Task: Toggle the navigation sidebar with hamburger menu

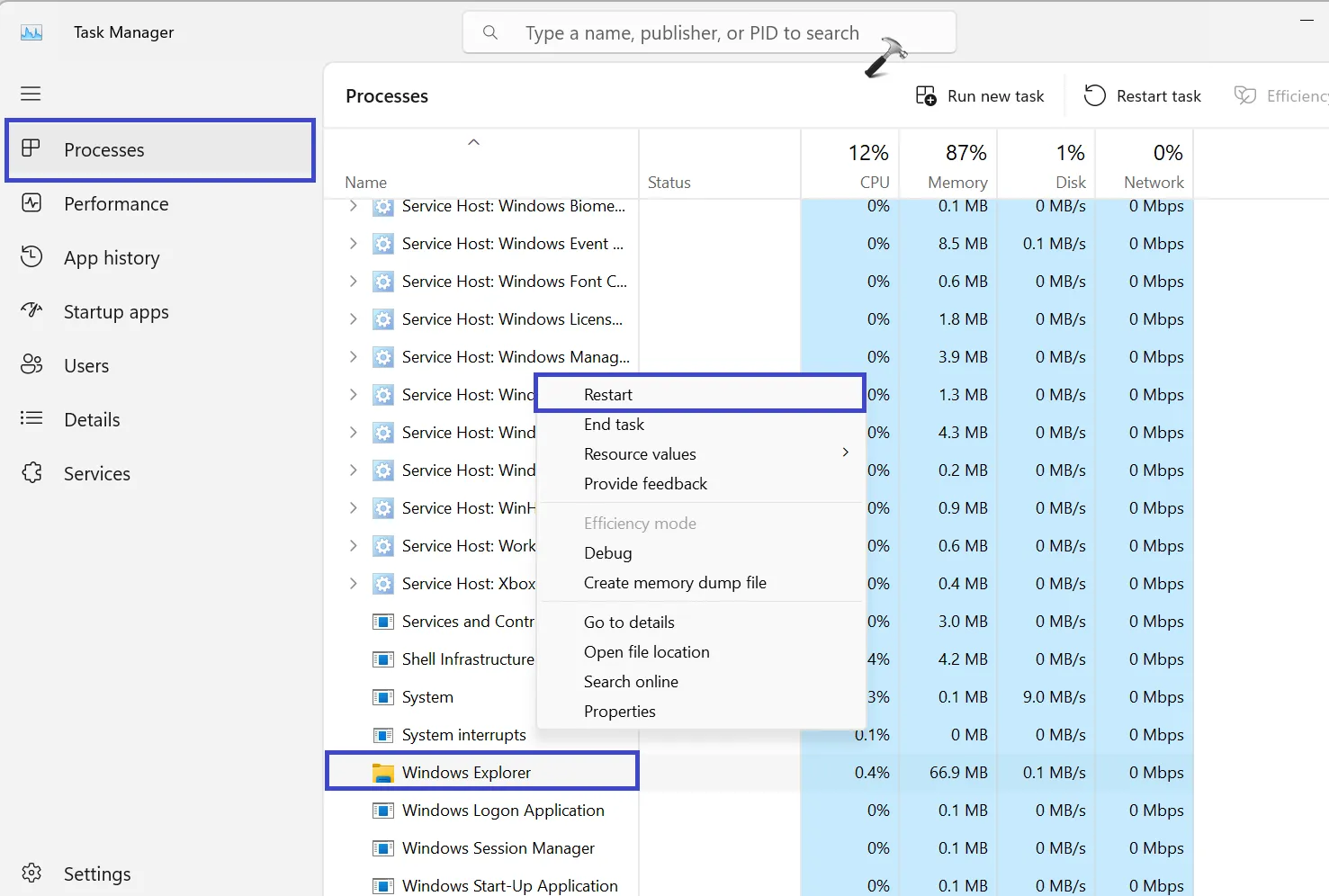Action: pyautogui.click(x=30, y=93)
